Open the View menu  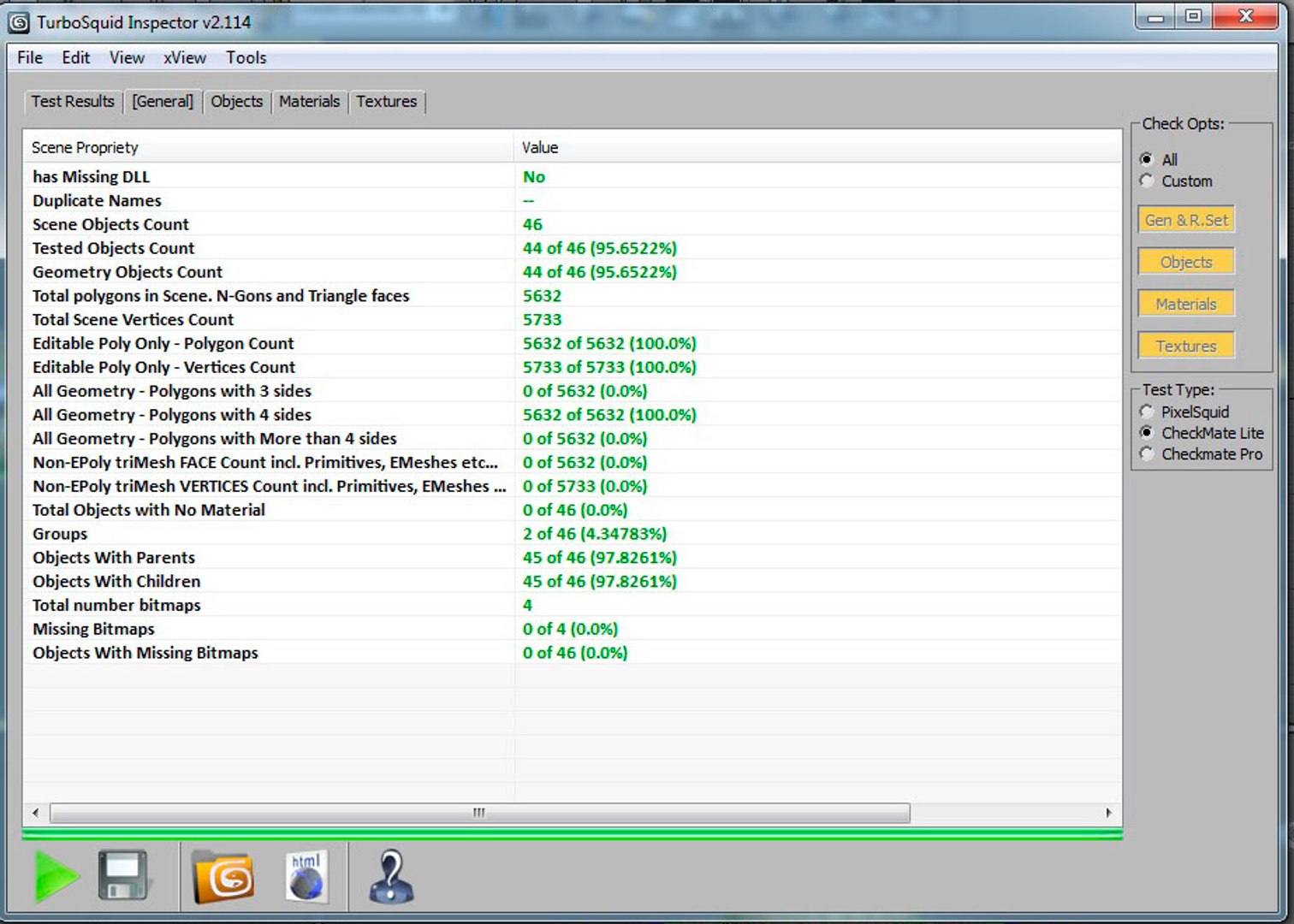(127, 57)
